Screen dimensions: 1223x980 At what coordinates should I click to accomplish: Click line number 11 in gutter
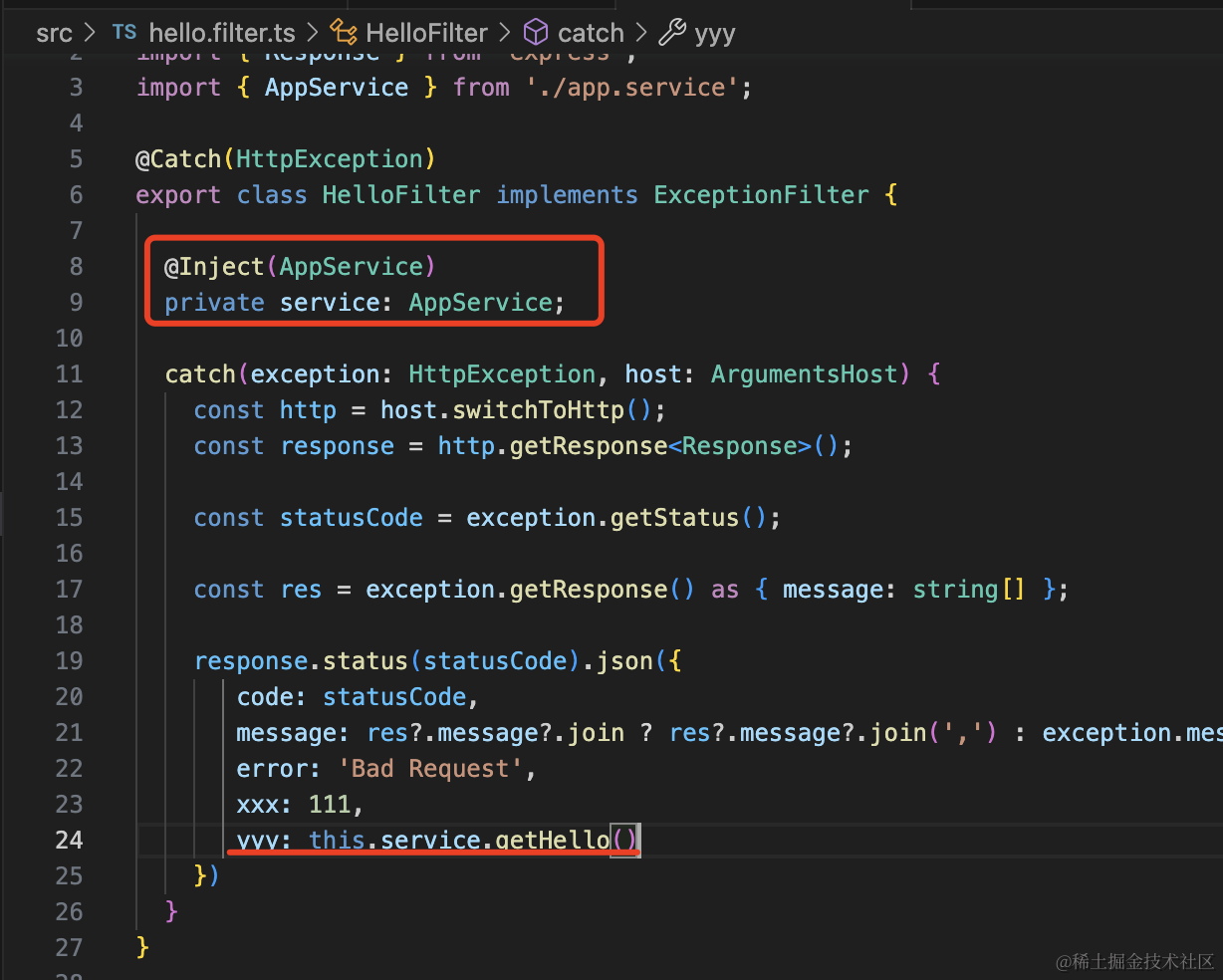(69, 373)
